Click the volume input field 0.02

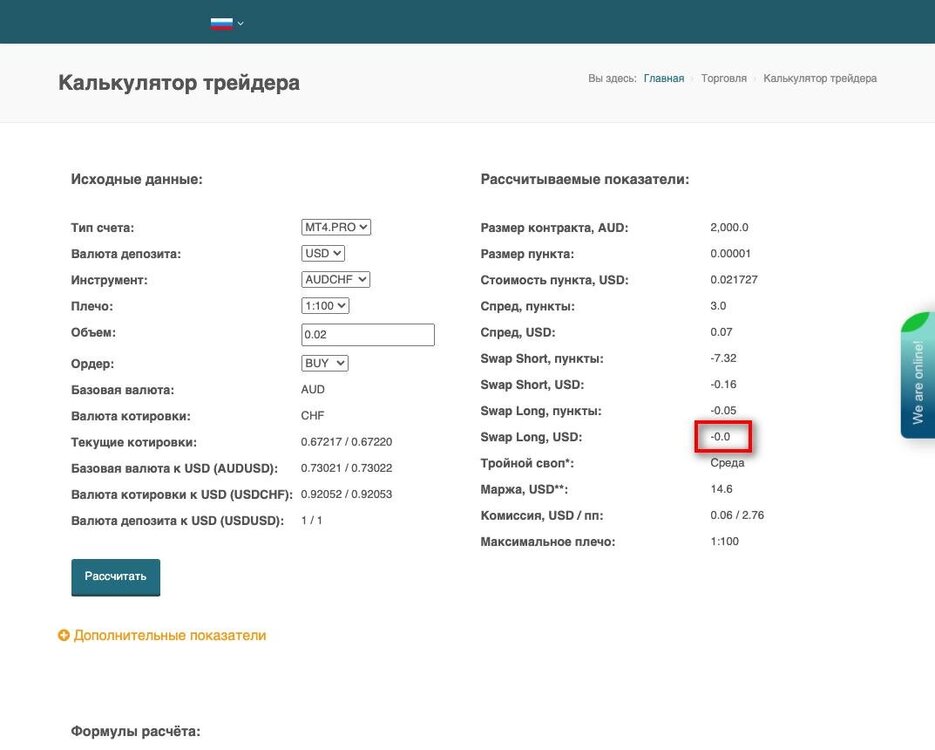click(368, 334)
